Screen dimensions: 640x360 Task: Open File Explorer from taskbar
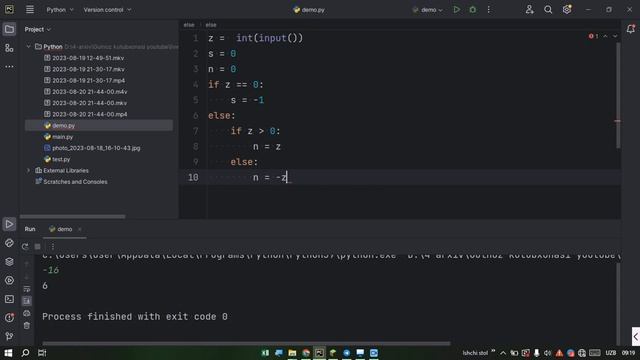pos(292,353)
